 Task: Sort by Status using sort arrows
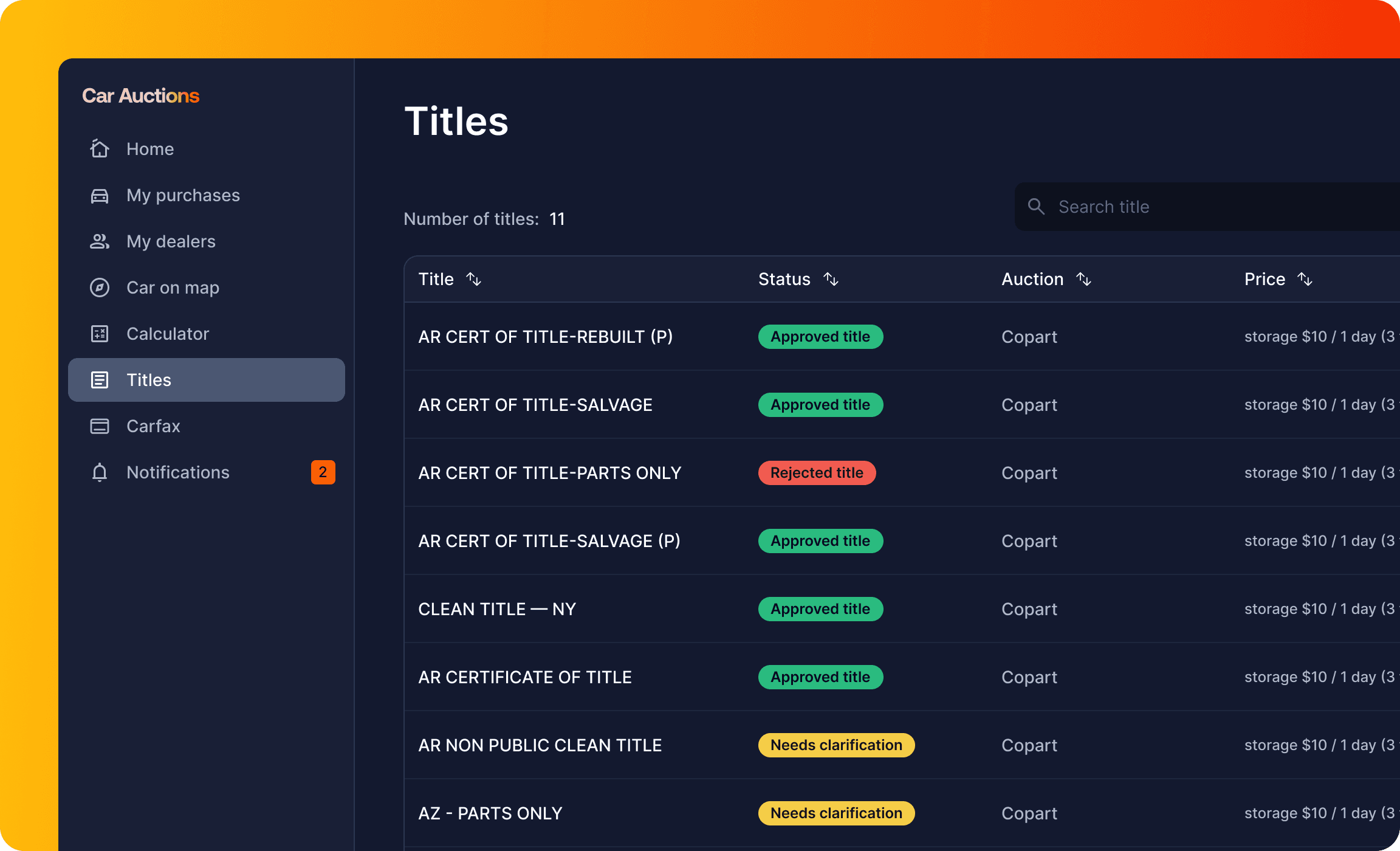831,279
